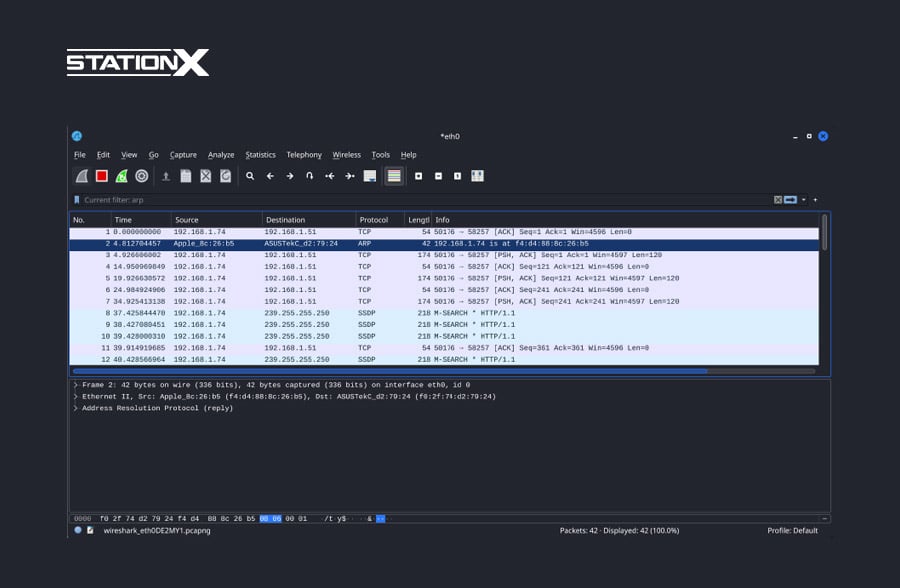Click the Profile: Default status text
900x588 pixels.
(x=792, y=531)
